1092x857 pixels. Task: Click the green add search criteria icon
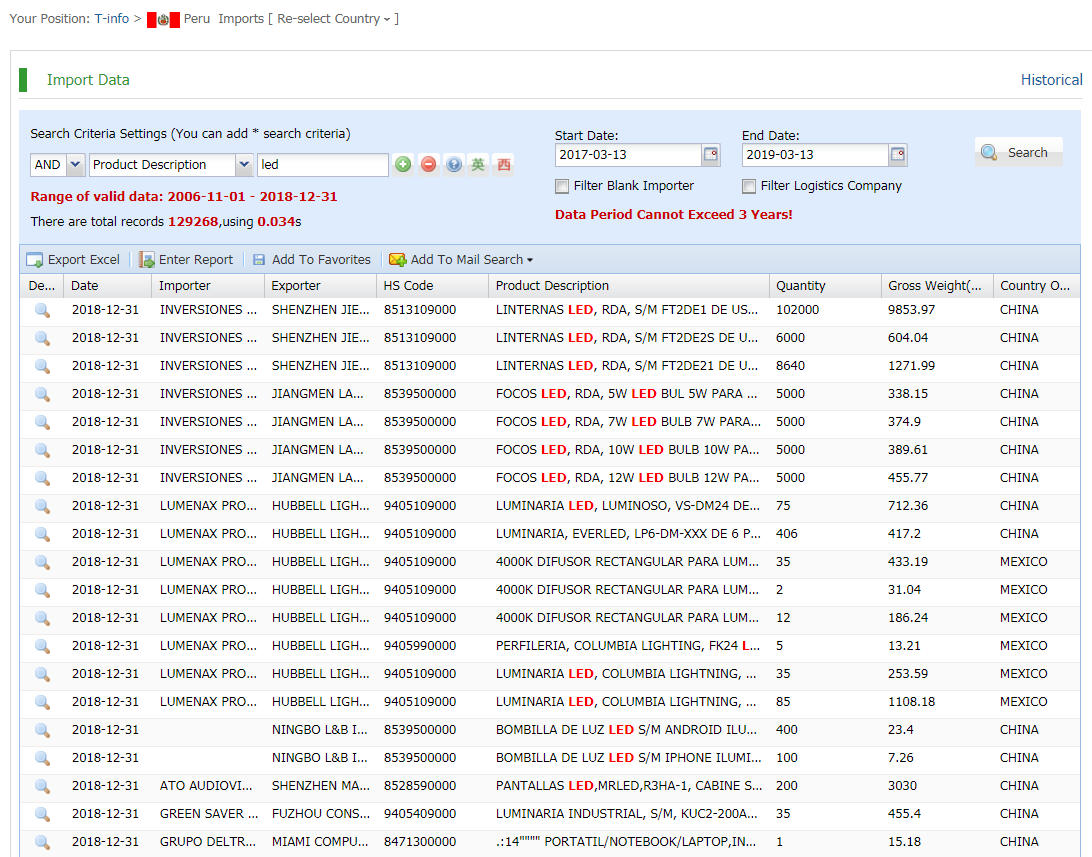pos(403,165)
